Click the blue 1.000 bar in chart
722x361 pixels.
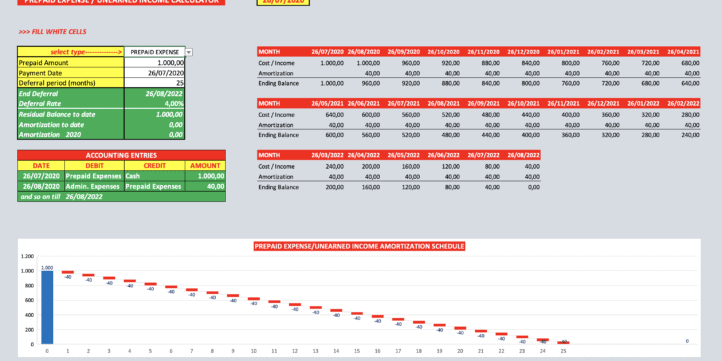point(47,307)
